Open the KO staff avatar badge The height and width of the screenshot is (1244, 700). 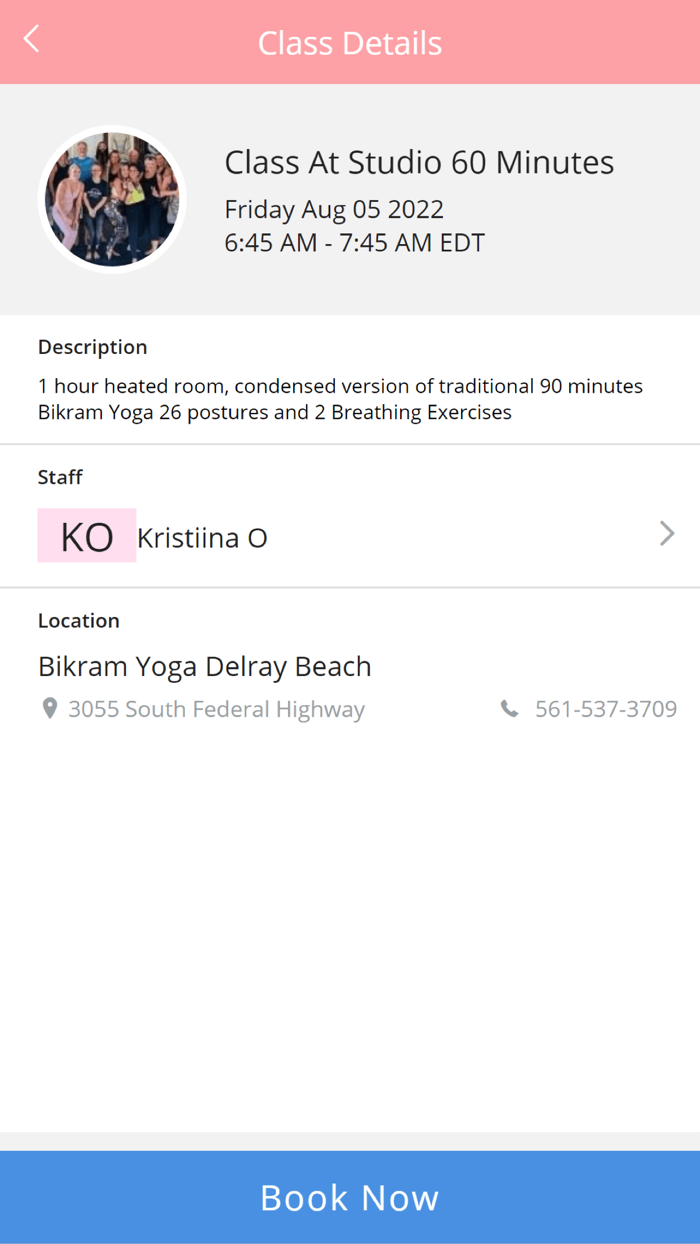tap(86, 535)
